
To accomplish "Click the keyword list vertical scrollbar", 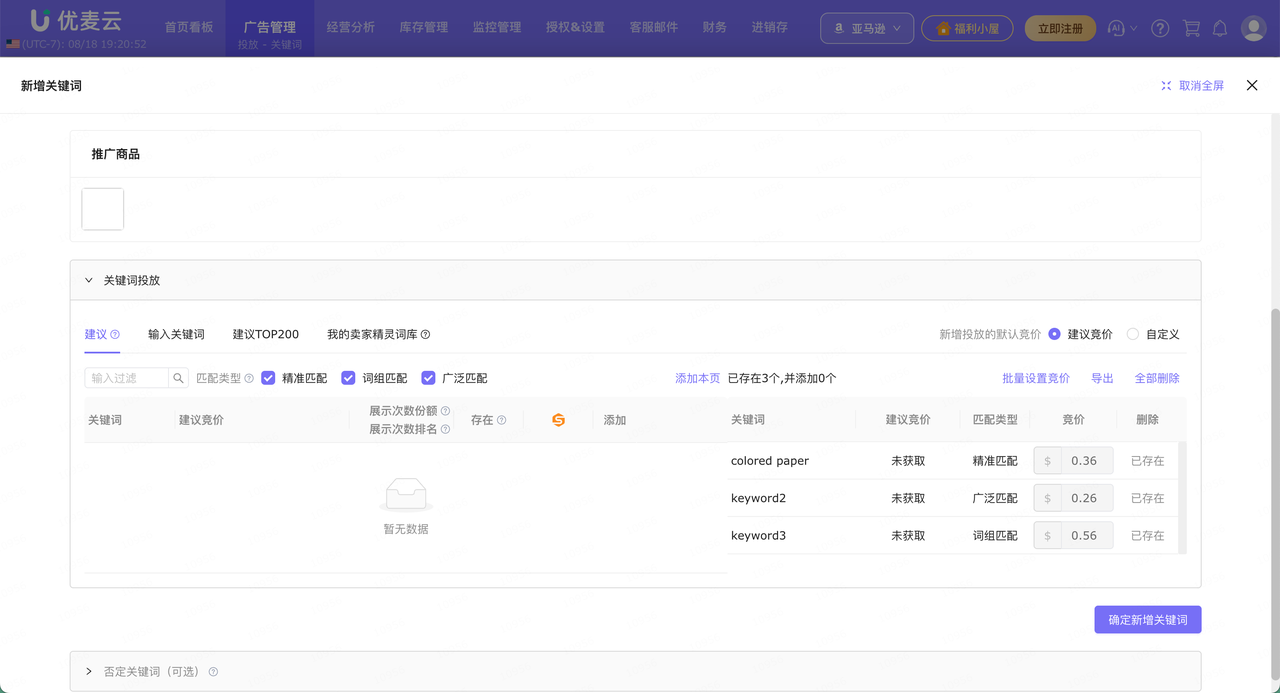I will click(1183, 497).
